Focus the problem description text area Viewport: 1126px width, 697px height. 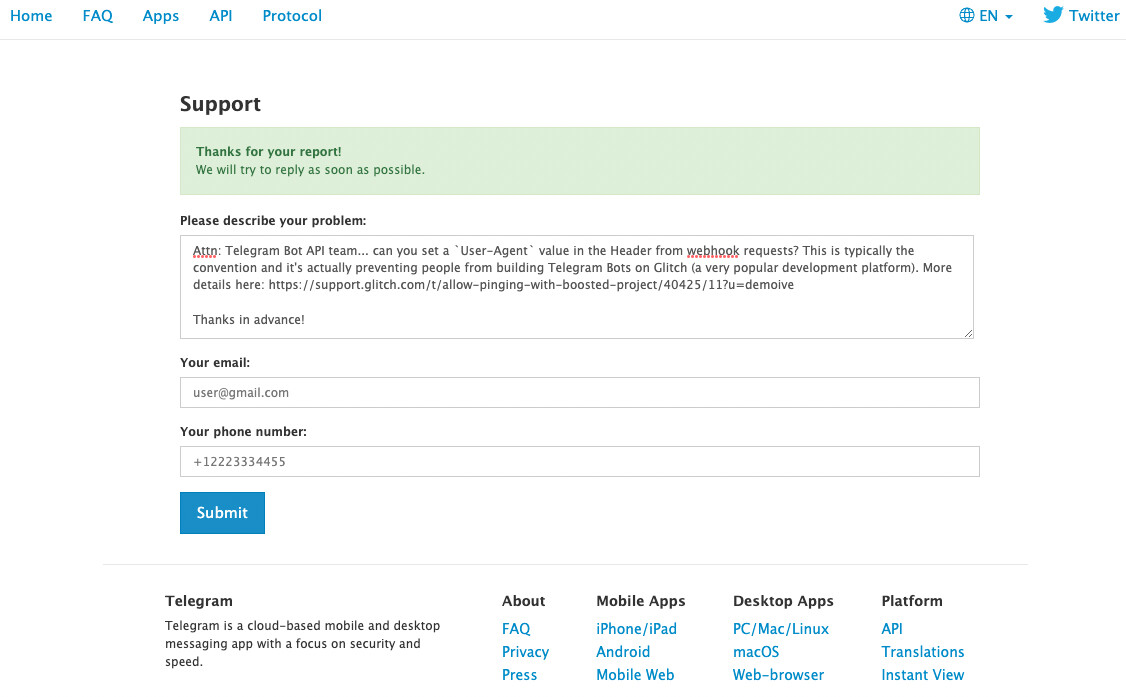(577, 287)
